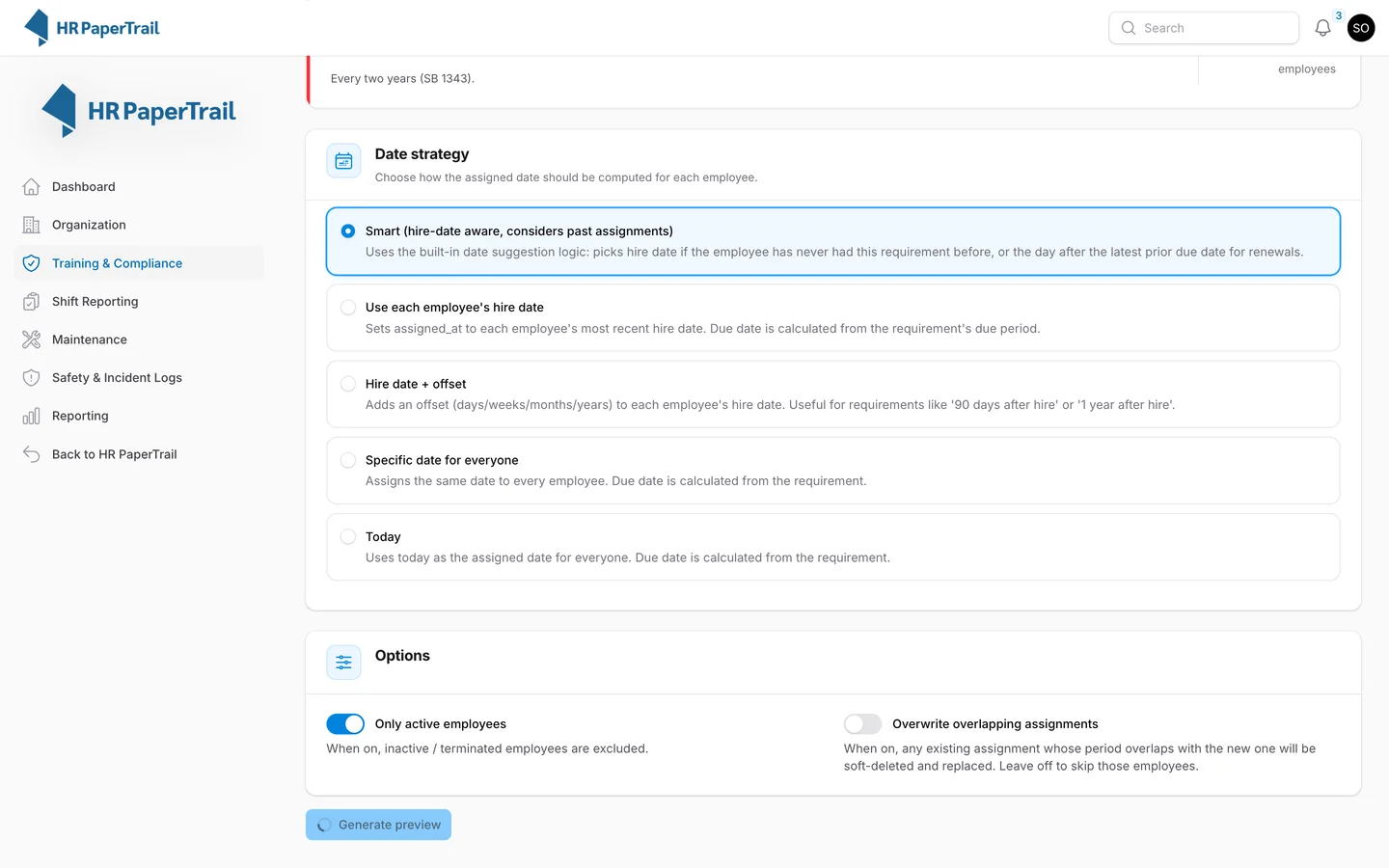Open Reporting in the sidebar
This screenshot has width=1389, height=868.
[139, 416]
